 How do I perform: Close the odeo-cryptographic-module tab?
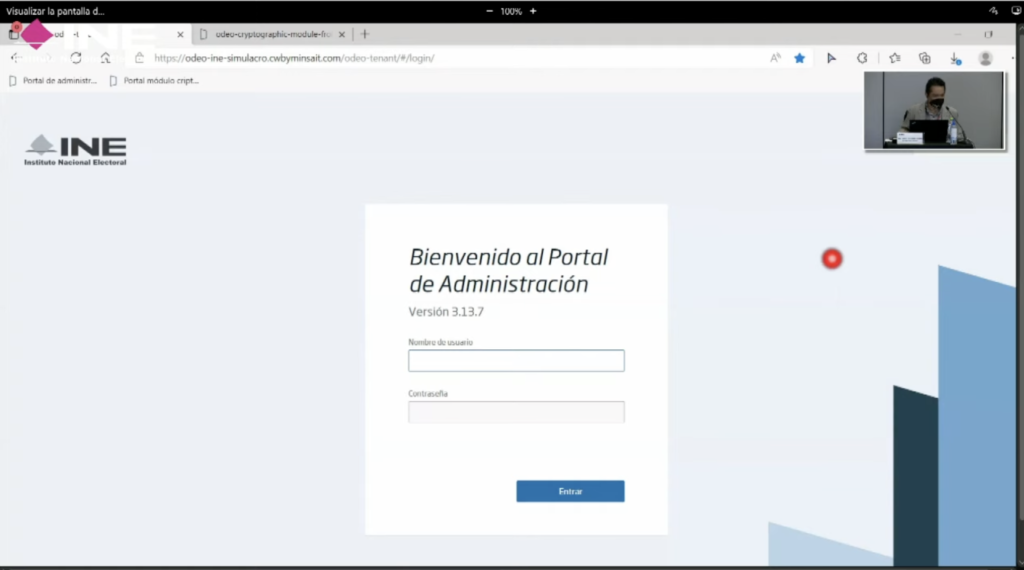343,34
